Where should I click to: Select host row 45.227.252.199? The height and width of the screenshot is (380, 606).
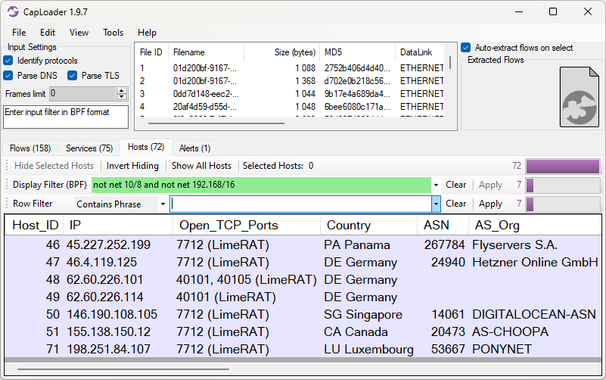click(303, 245)
